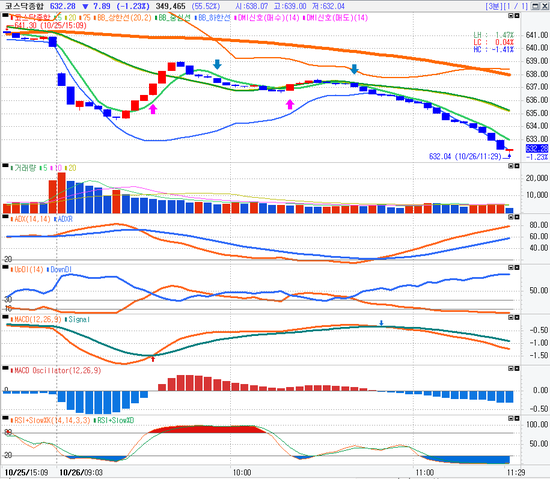Click the high annotation 641.30 (10/25/15:09)

coord(50,25)
